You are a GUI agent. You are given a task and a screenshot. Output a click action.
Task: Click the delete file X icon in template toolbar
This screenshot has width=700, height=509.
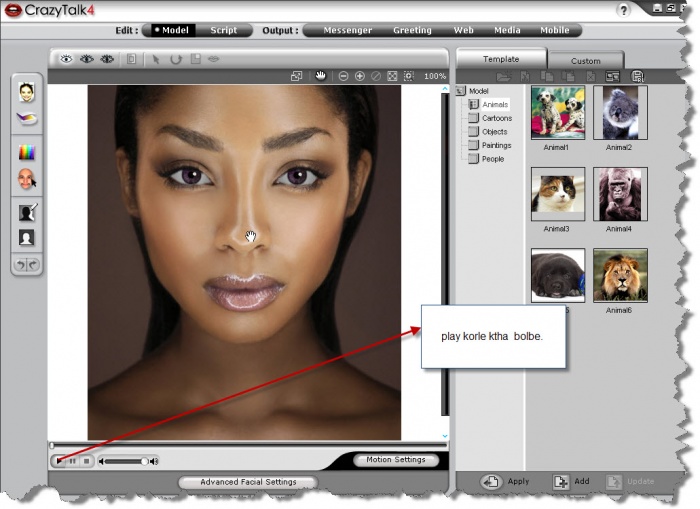tap(591, 77)
